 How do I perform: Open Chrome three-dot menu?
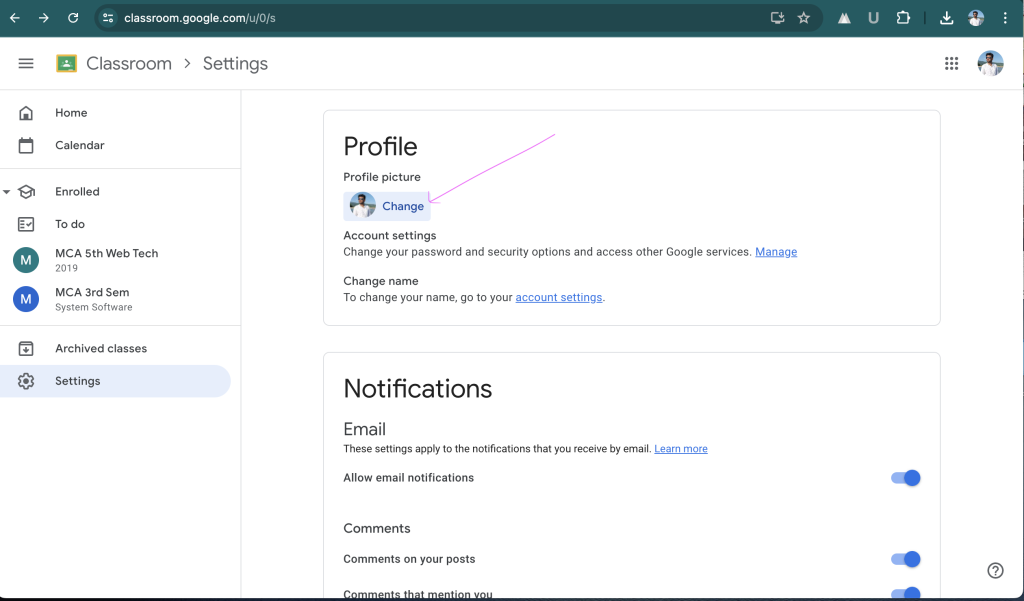point(1005,18)
